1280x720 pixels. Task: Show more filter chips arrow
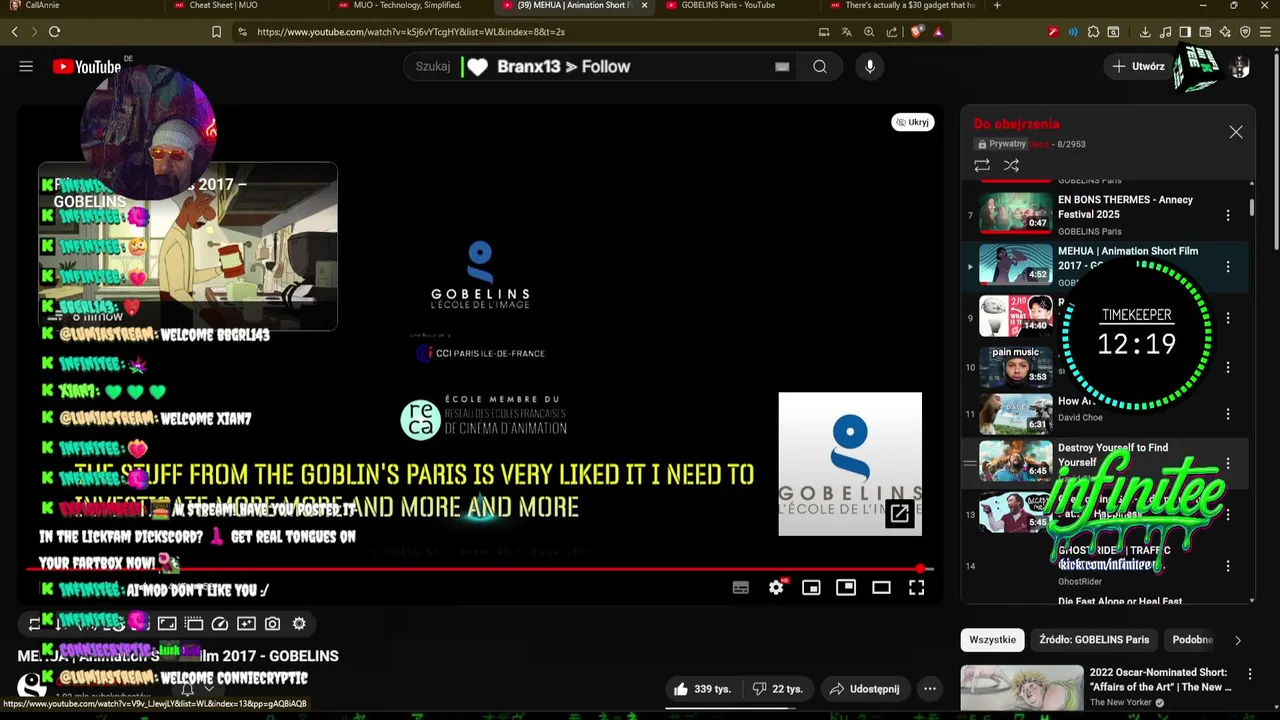pyautogui.click(x=1238, y=640)
